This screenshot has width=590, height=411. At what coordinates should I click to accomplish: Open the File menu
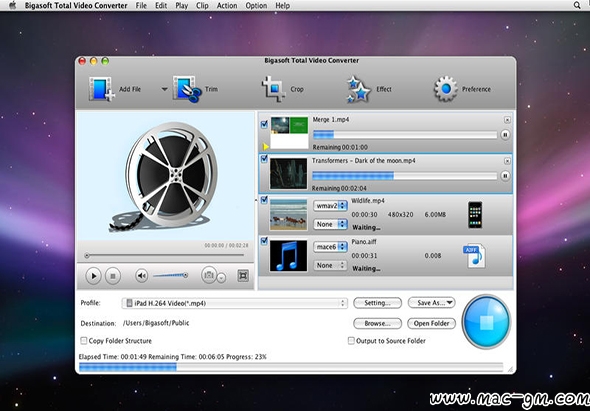tap(141, 6)
